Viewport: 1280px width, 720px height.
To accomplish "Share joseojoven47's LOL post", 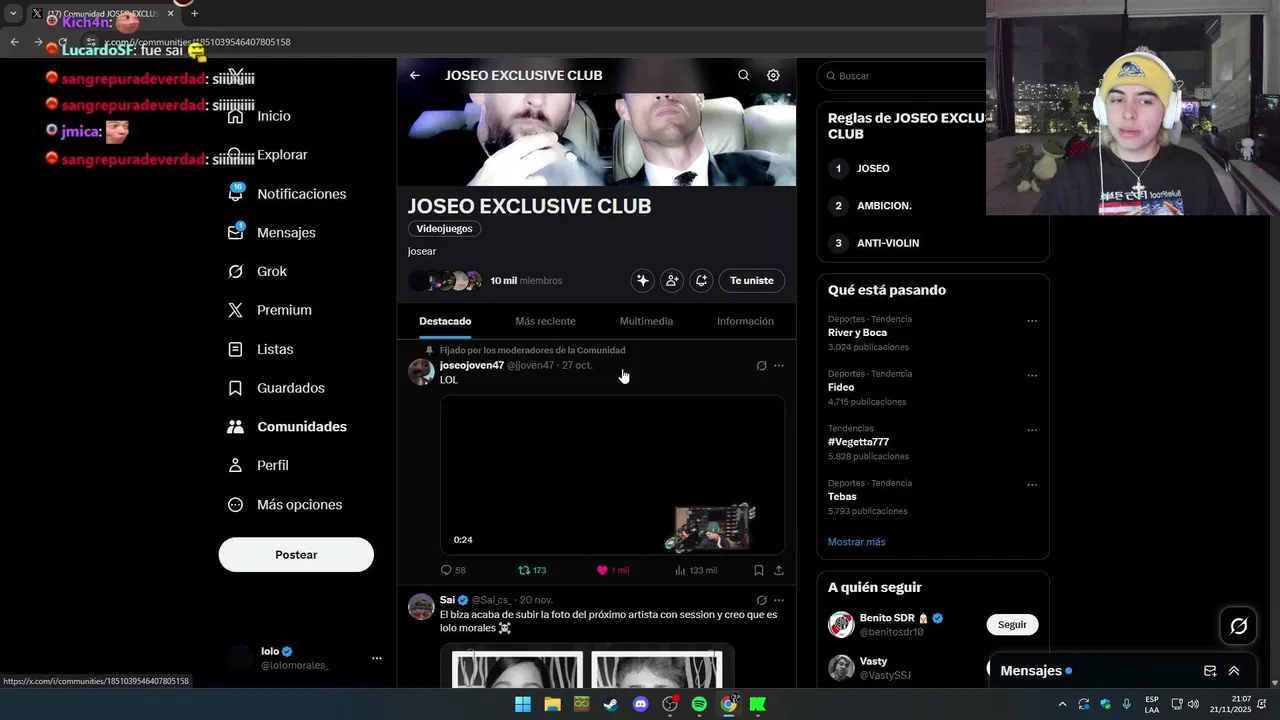I will click(779, 570).
